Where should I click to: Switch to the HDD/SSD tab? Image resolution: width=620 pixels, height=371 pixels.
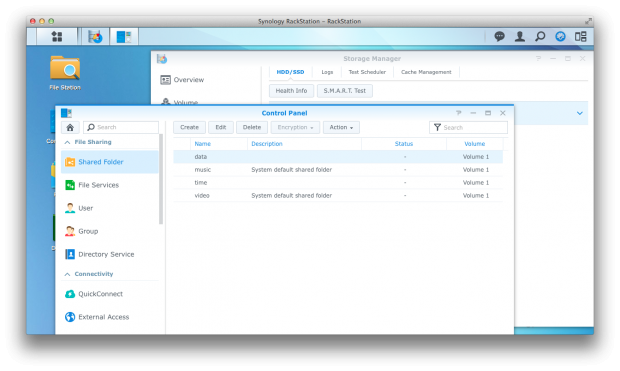(x=290, y=72)
